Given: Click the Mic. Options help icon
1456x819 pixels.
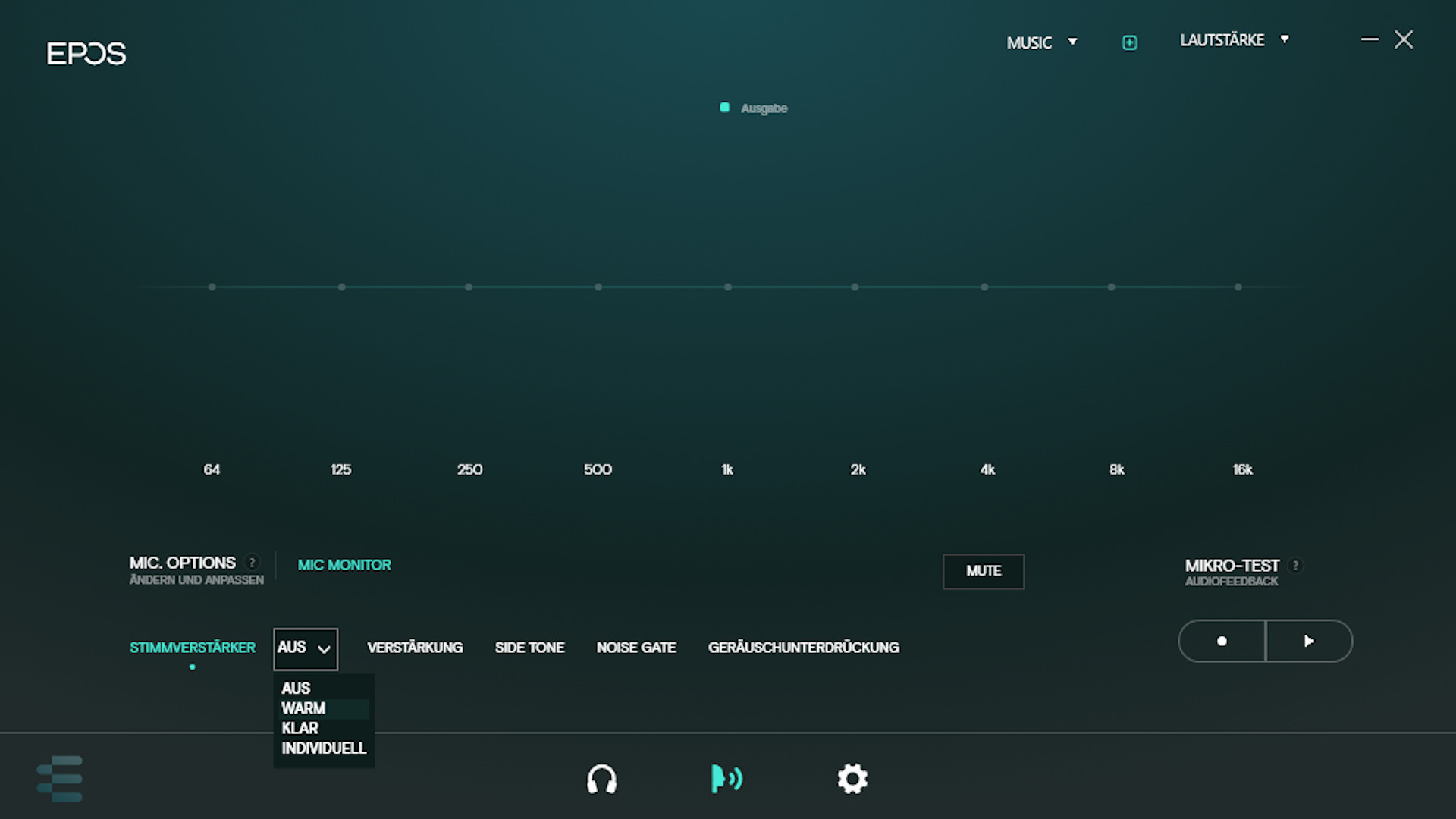Looking at the screenshot, I should coord(253,563).
